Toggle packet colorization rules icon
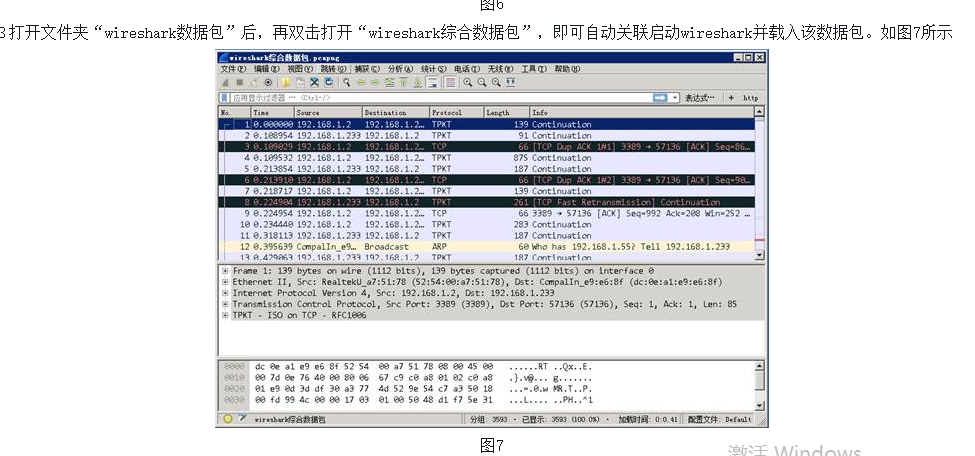Screen dimensions: 975x456 pyautogui.click(x=451, y=83)
